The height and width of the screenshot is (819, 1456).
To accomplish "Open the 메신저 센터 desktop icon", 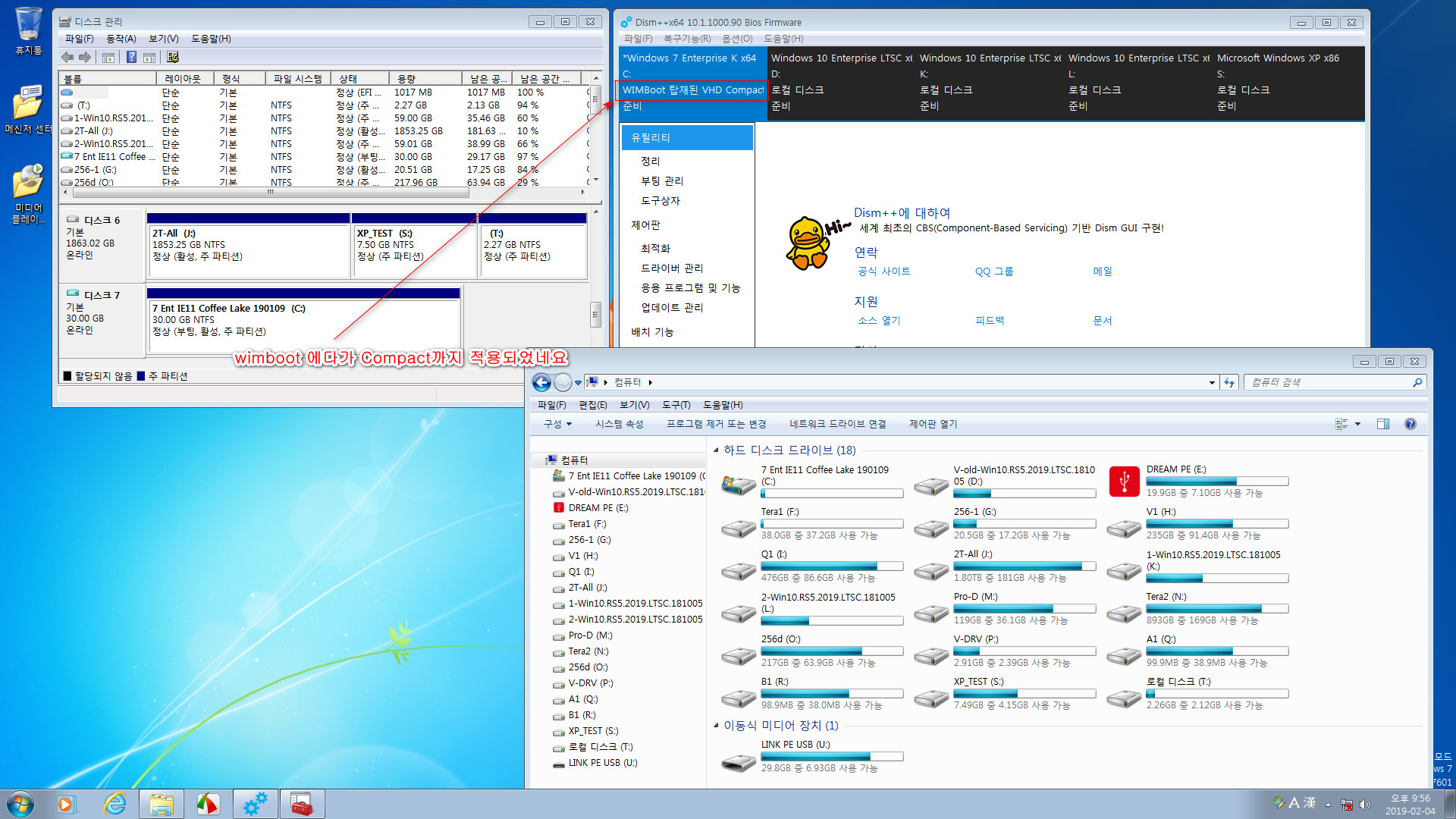I will [x=28, y=108].
